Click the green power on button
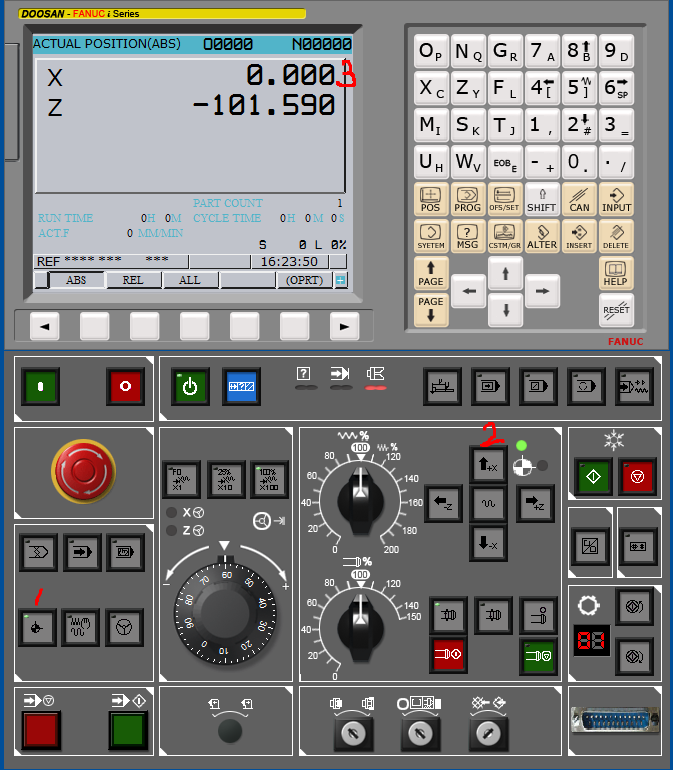This screenshot has height=770, width=673. point(41,386)
